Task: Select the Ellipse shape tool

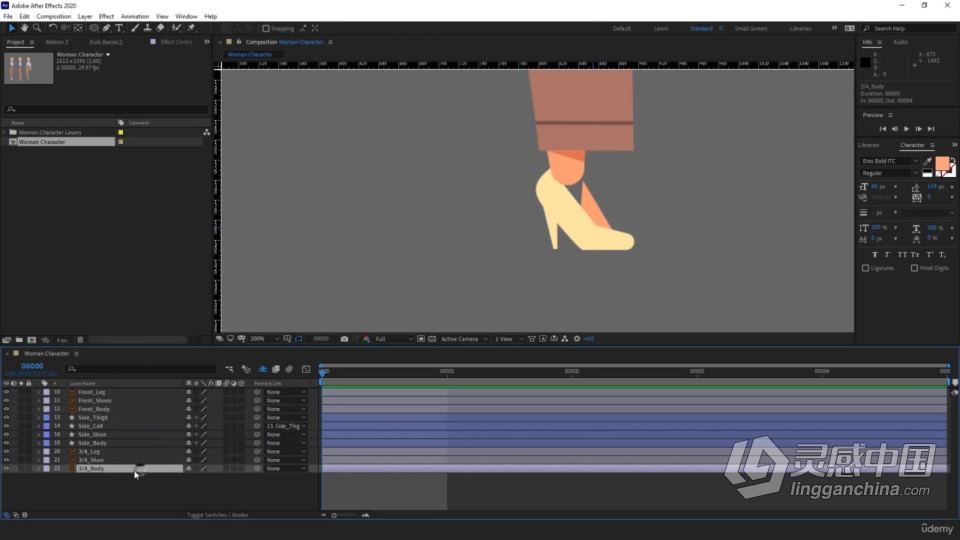Action: tap(94, 28)
